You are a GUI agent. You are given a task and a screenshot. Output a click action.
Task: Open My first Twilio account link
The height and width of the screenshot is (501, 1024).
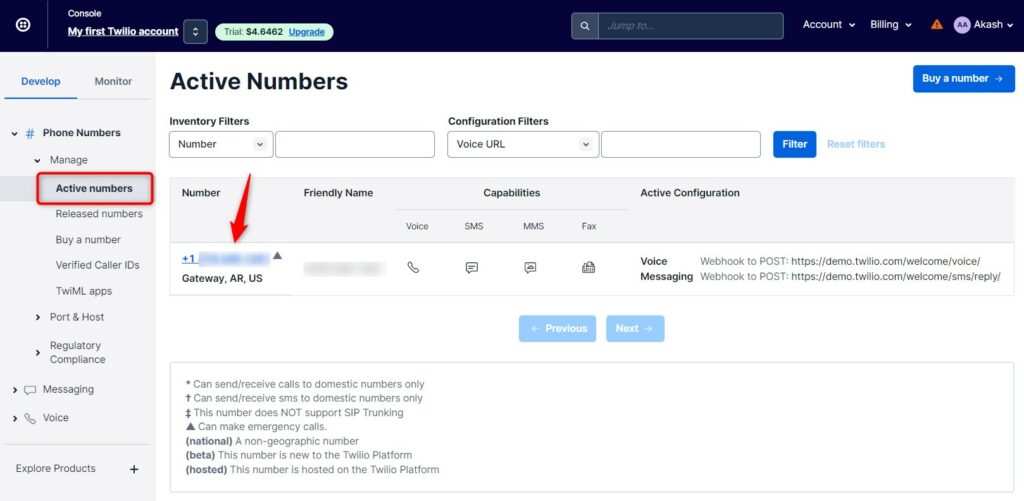pos(123,31)
